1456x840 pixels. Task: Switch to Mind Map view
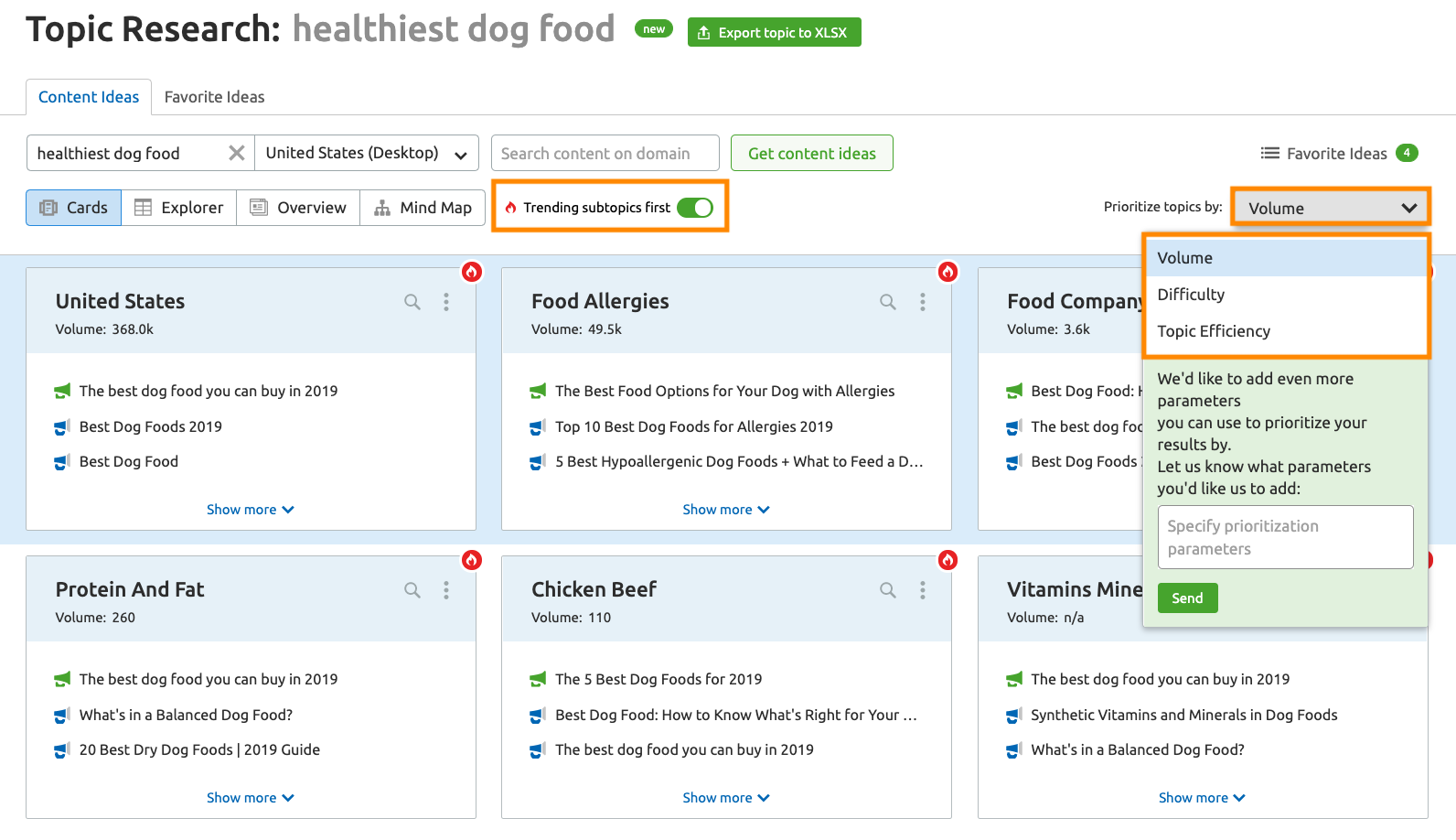click(x=423, y=208)
